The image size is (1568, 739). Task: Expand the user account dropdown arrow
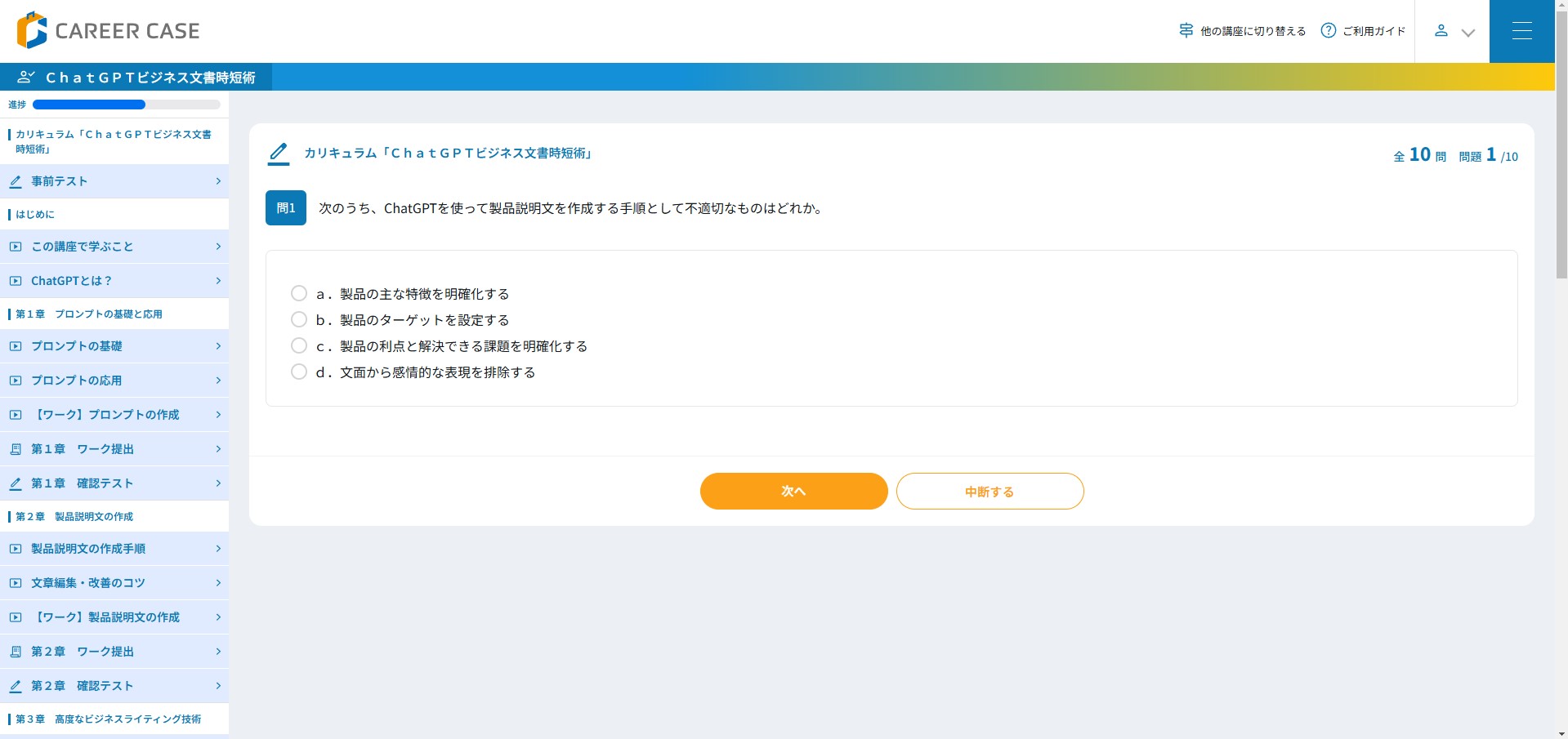click(x=1468, y=33)
